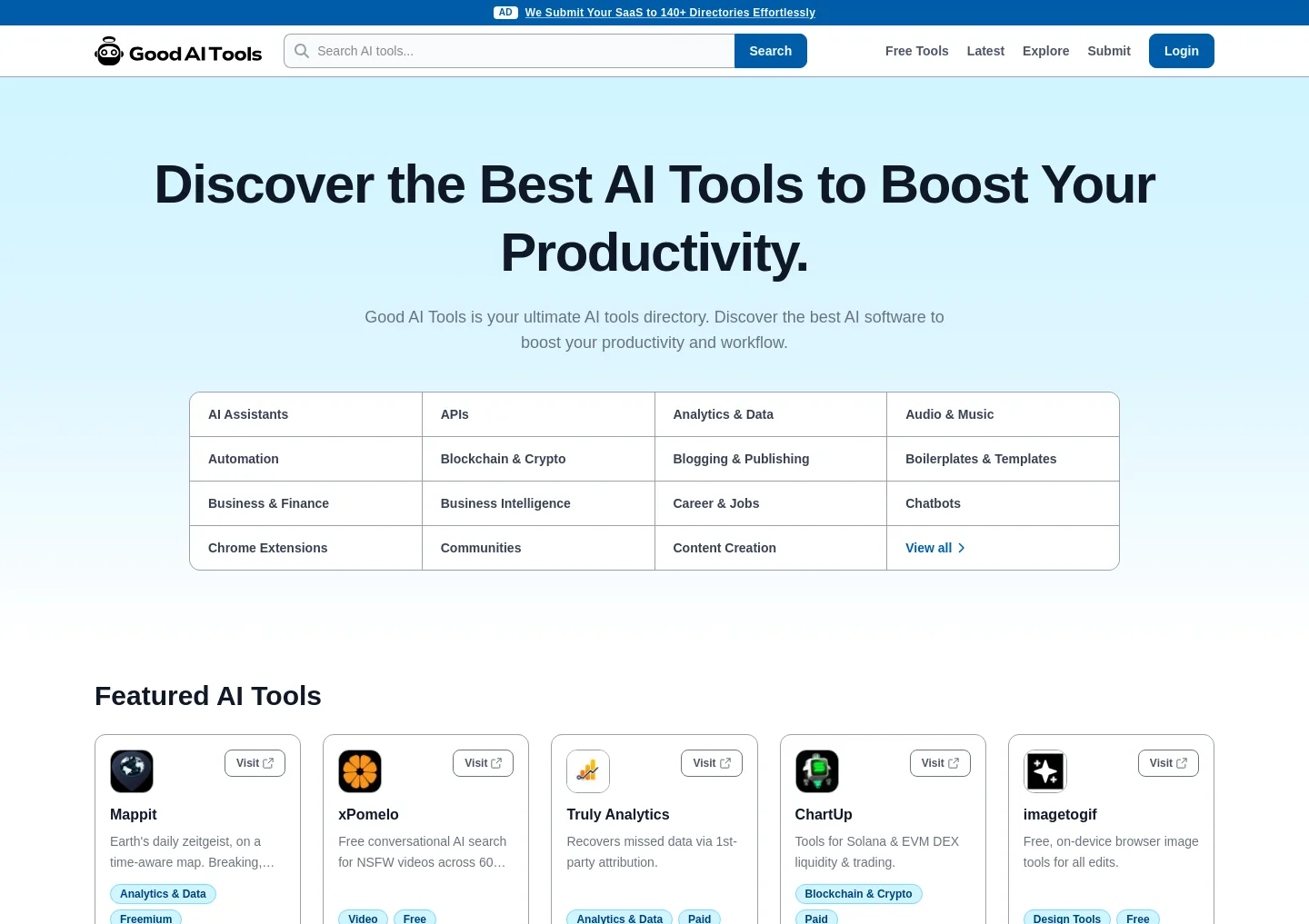The height and width of the screenshot is (924, 1309).
Task: Select the Career & Jobs category
Action: tap(771, 503)
